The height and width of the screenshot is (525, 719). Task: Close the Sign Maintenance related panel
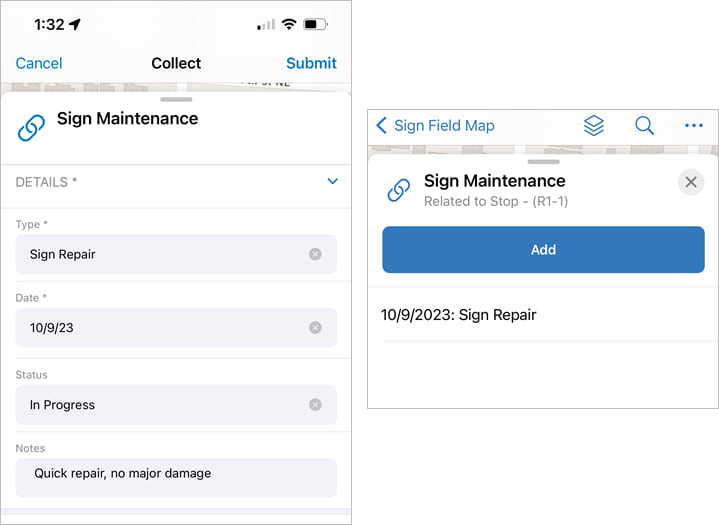(690, 182)
